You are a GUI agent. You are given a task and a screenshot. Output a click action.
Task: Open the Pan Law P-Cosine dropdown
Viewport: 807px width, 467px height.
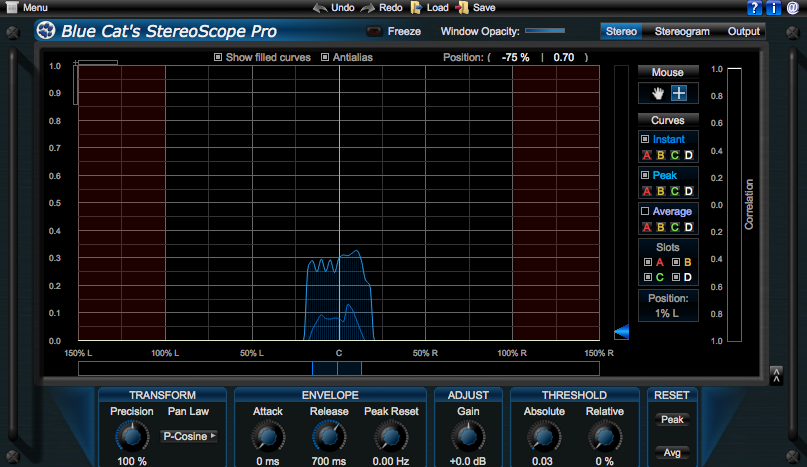[189, 436]
